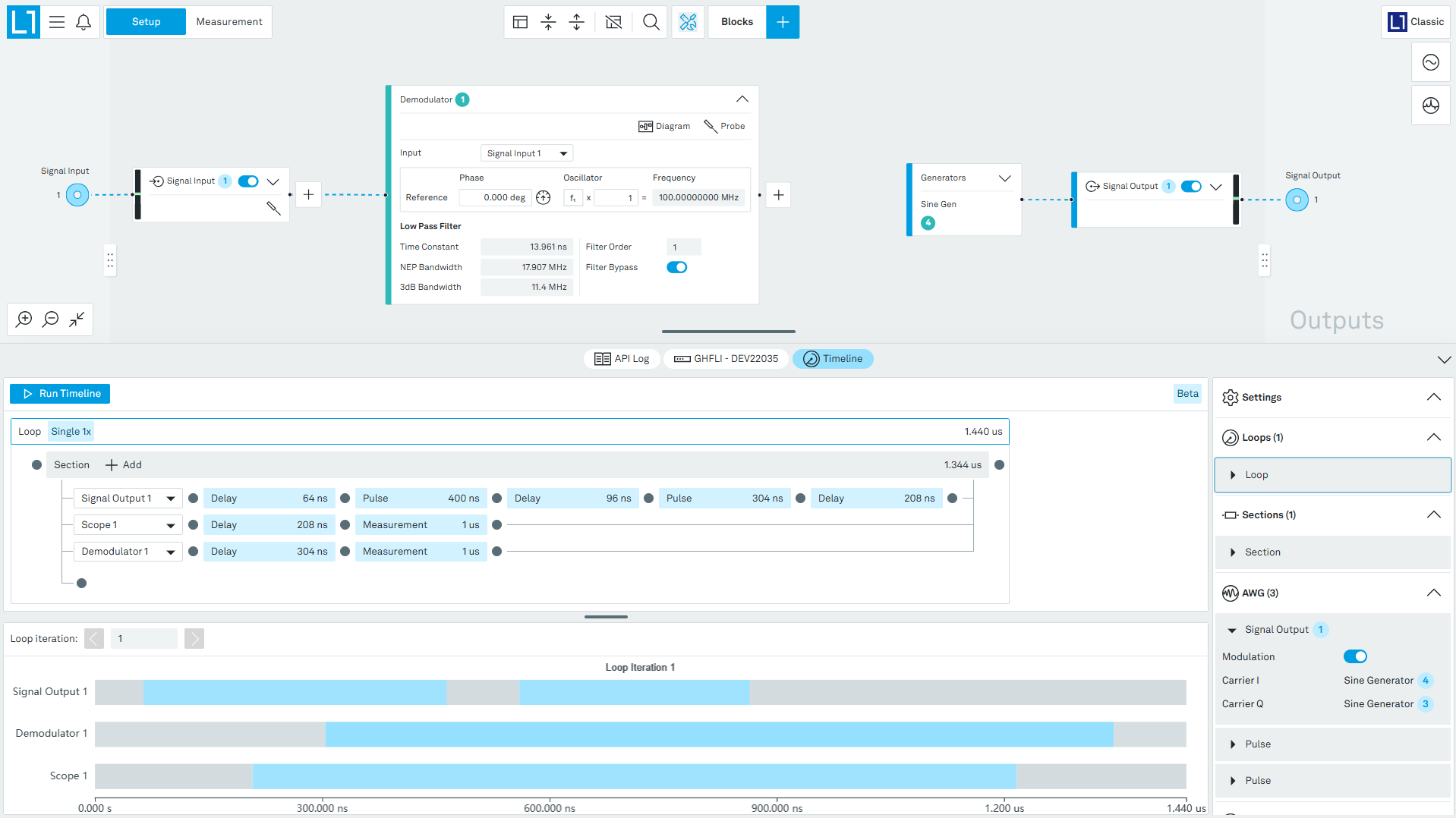
Task: Open the API Log tab
Action: tap(622, 359)
